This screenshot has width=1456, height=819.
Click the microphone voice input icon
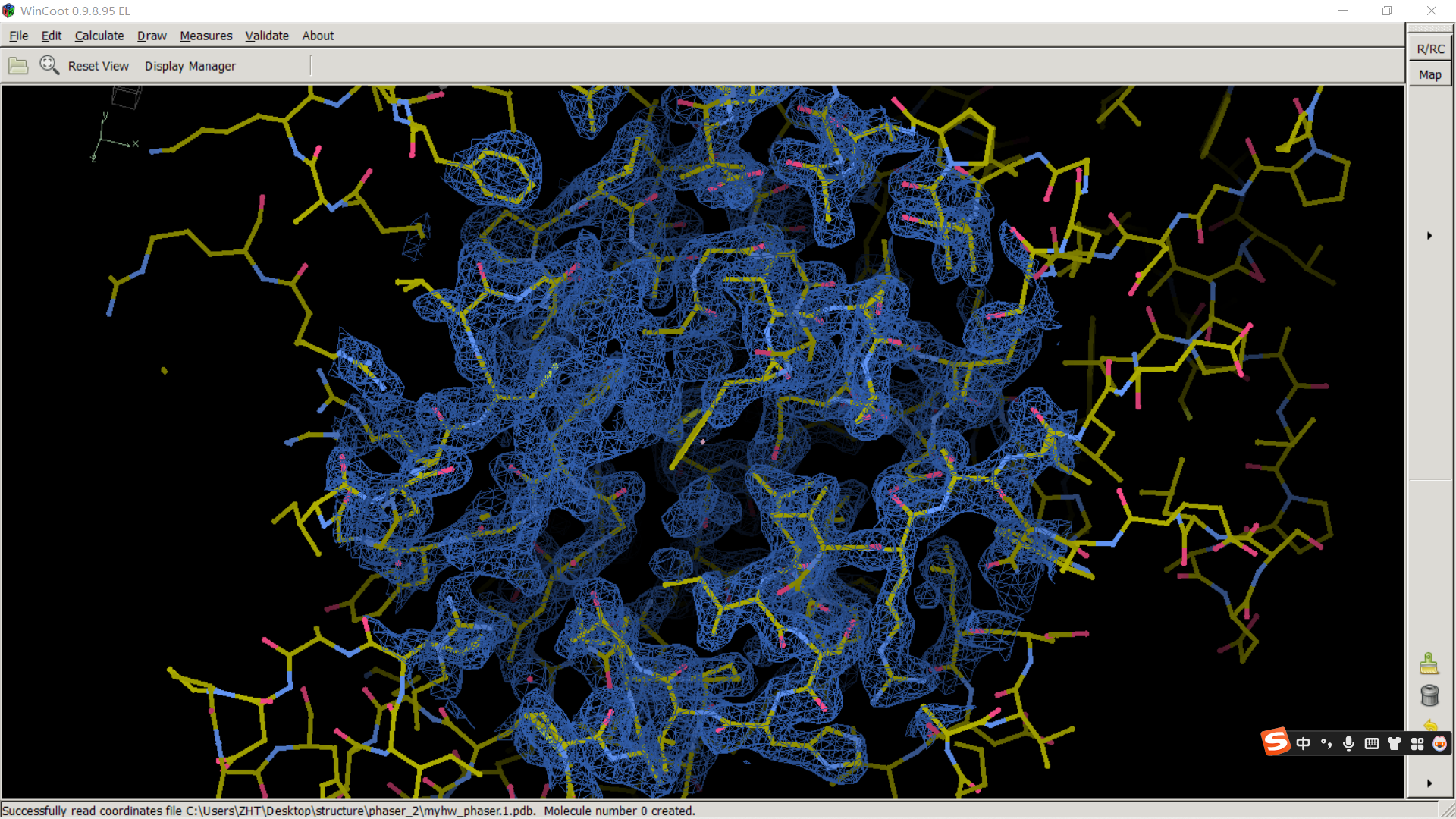click(1348, 743)
